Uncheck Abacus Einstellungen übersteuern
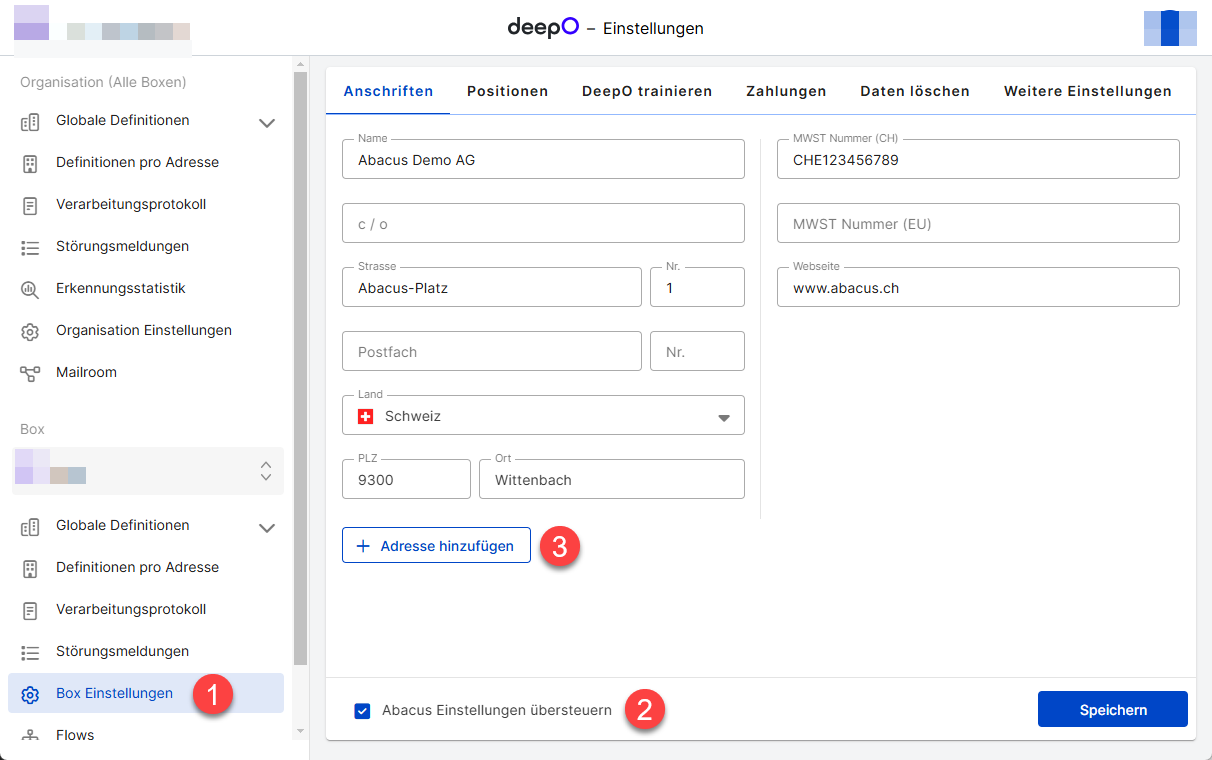Image resolution: width=1212 pixels, height=760 pixels. 362,710
